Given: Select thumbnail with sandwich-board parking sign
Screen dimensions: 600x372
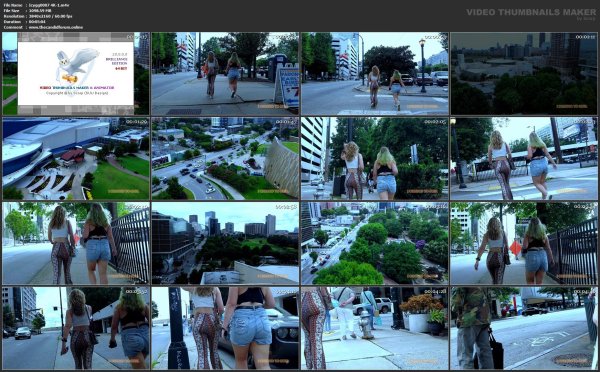Looking at the screenshot, I should click(225, 73).
